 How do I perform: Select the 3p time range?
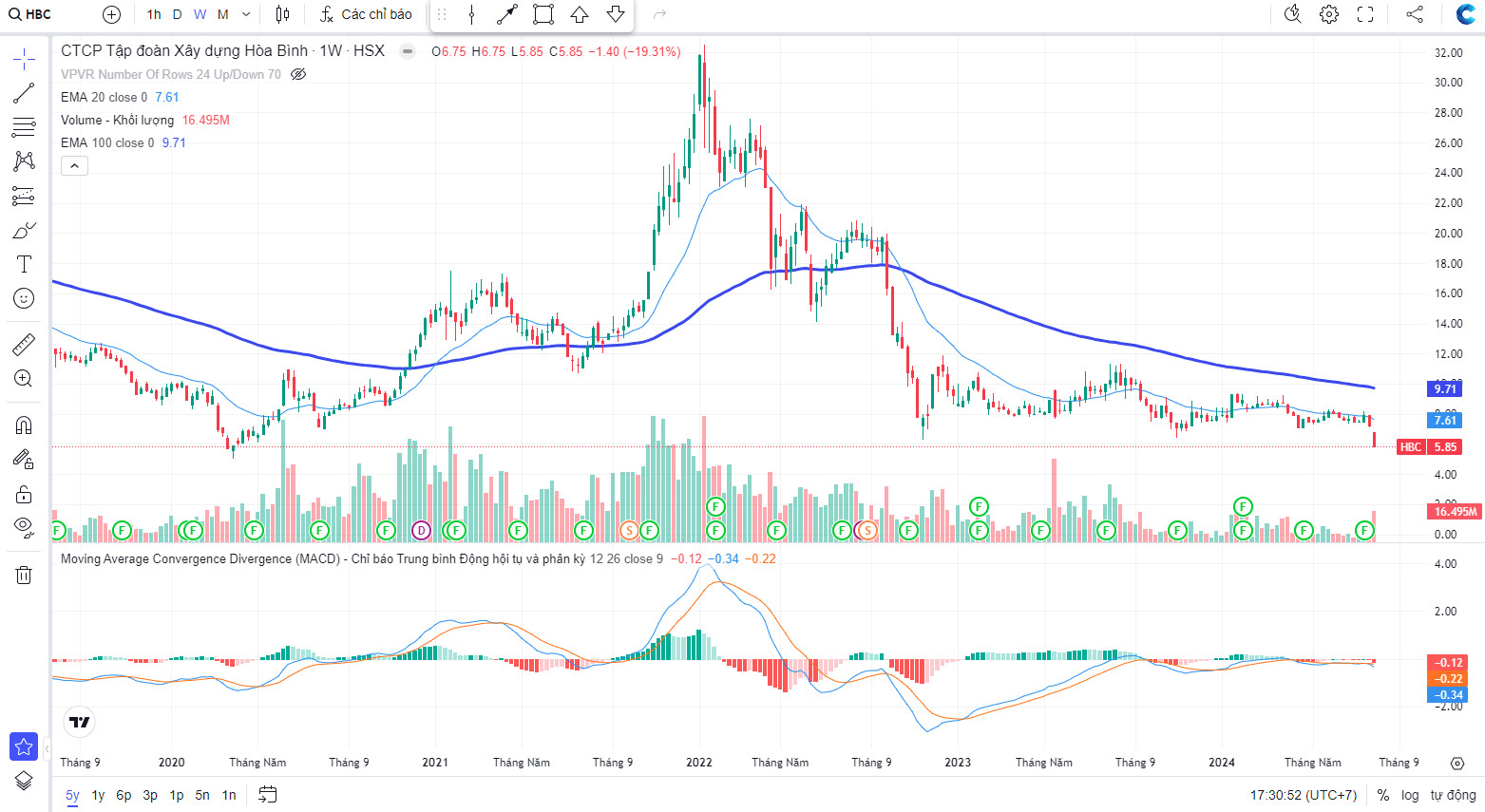tap(150, 795)
